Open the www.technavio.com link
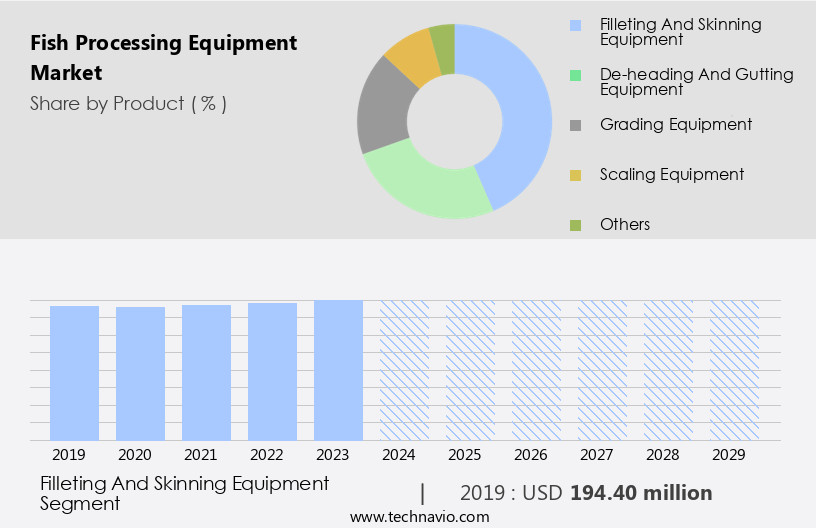 pos(419,516)
